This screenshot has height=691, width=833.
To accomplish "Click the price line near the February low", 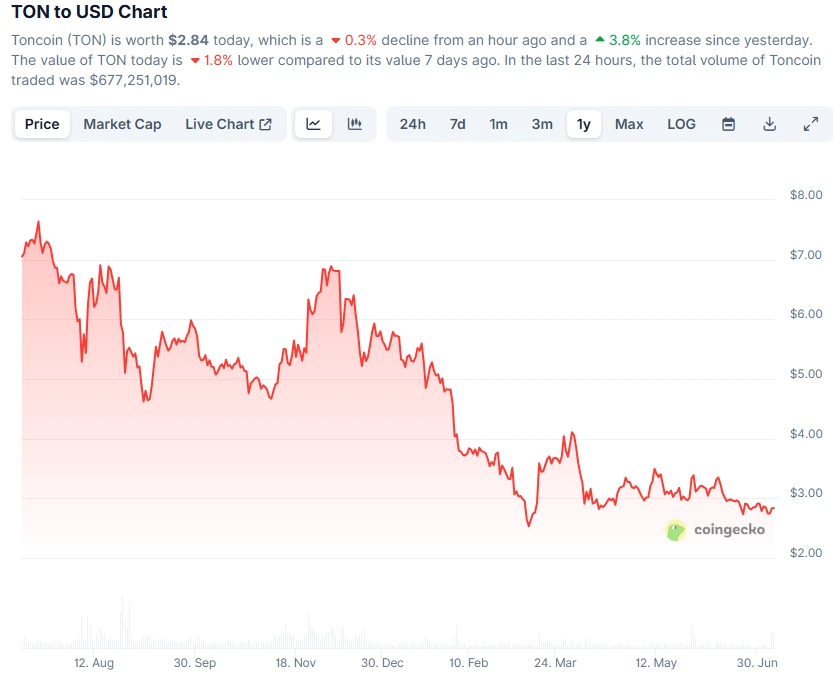I will click(528, 522).
